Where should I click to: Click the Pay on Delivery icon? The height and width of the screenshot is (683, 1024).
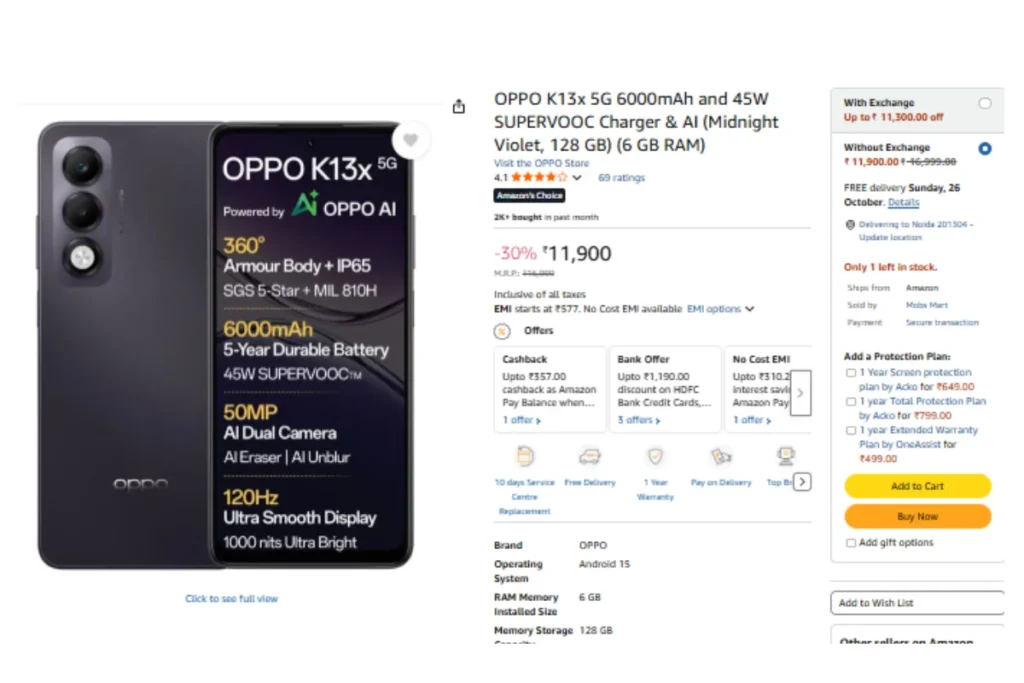click(721, 457)
